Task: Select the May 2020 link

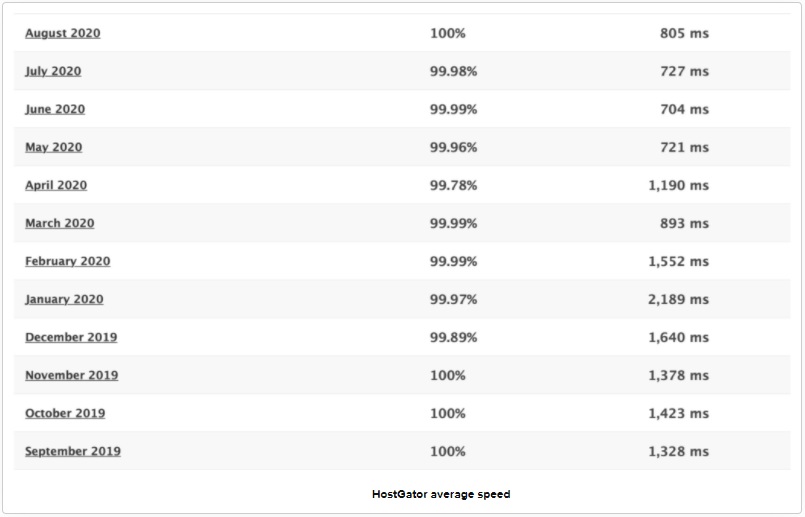Action: coord(53,147)
